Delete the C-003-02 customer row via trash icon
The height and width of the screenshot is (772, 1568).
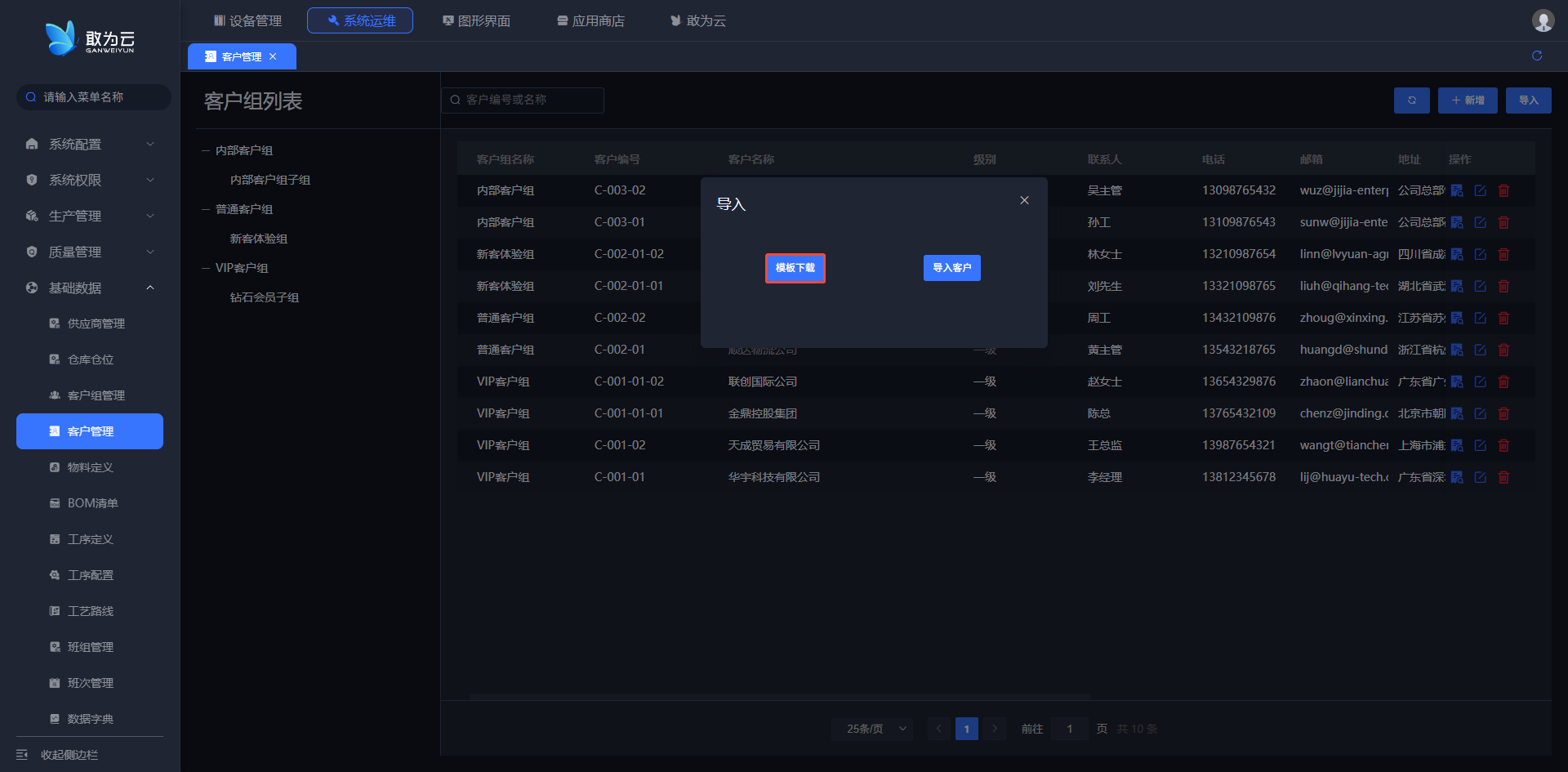(1503, 190)
